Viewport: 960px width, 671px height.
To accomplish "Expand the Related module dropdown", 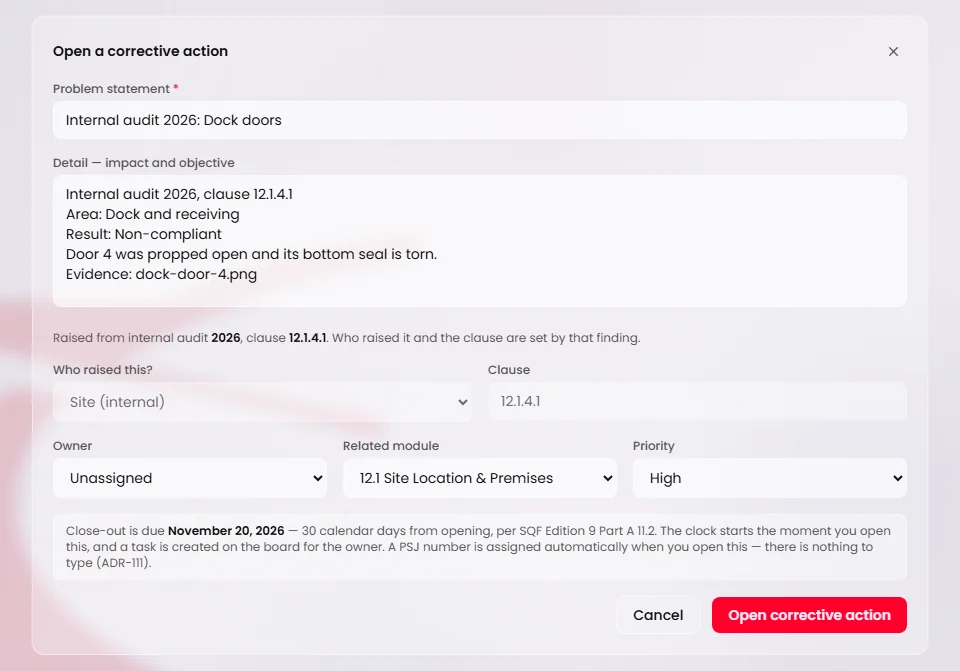I will point(479,478).
